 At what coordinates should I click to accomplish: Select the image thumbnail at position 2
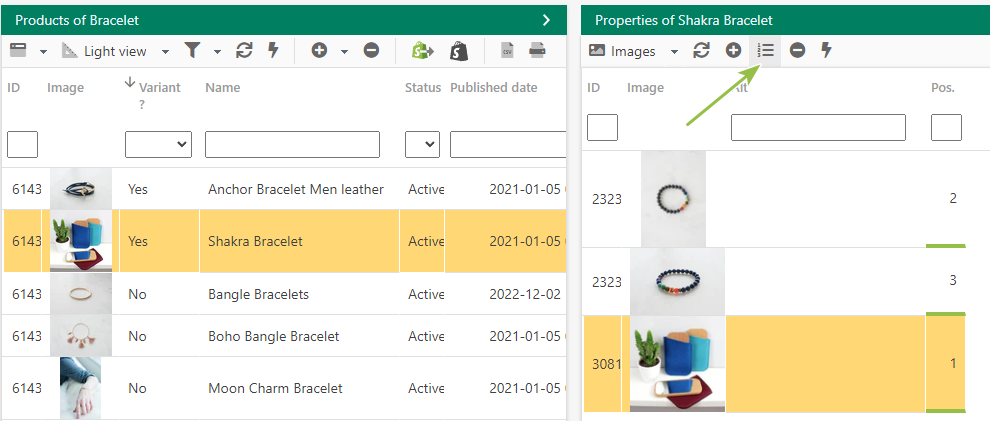[x=673, y=199]
